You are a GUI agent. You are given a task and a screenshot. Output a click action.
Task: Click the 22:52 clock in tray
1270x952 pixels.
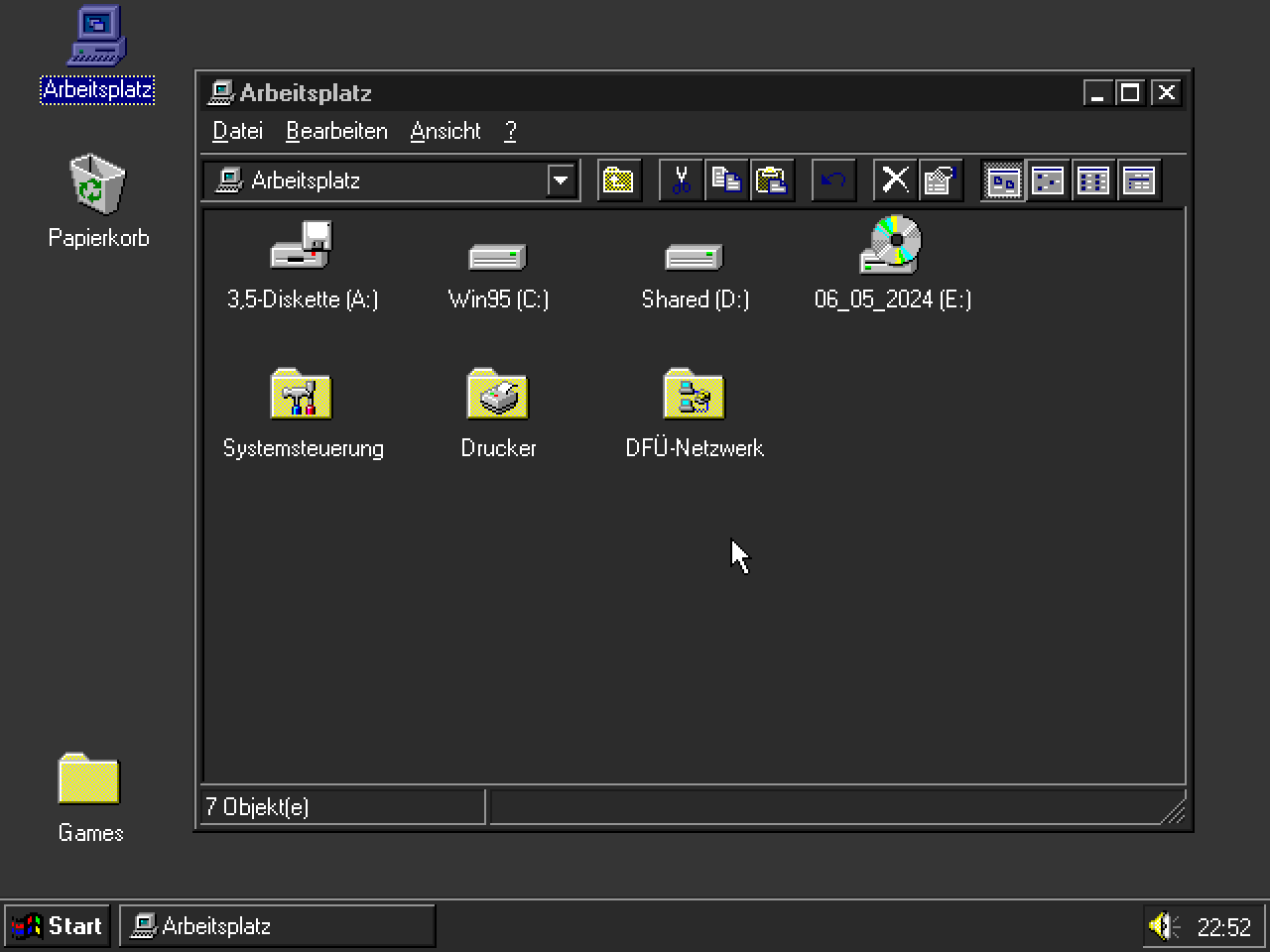1224,927
